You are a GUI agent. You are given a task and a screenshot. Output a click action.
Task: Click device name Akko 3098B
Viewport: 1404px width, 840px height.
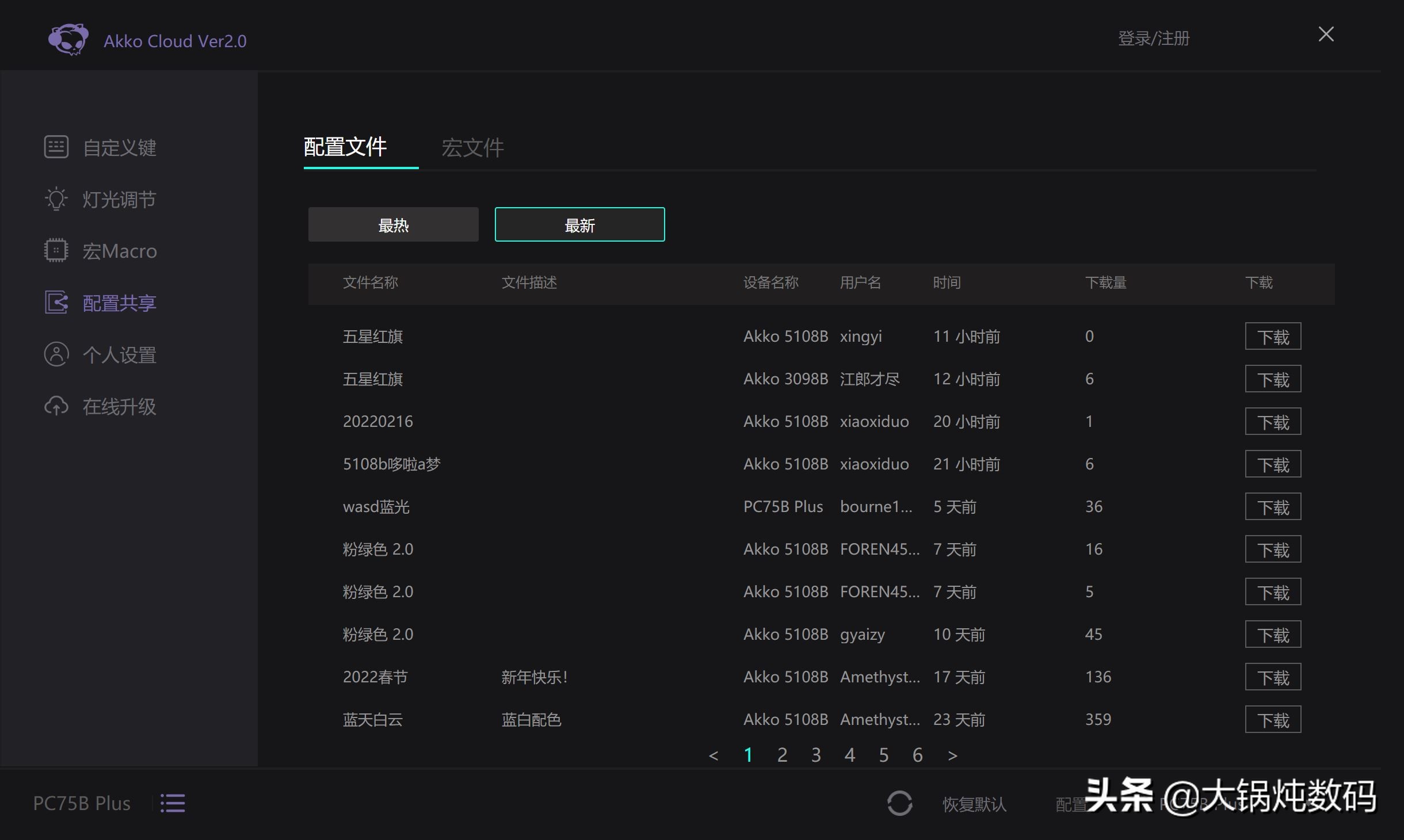click(x=786, y=379)
